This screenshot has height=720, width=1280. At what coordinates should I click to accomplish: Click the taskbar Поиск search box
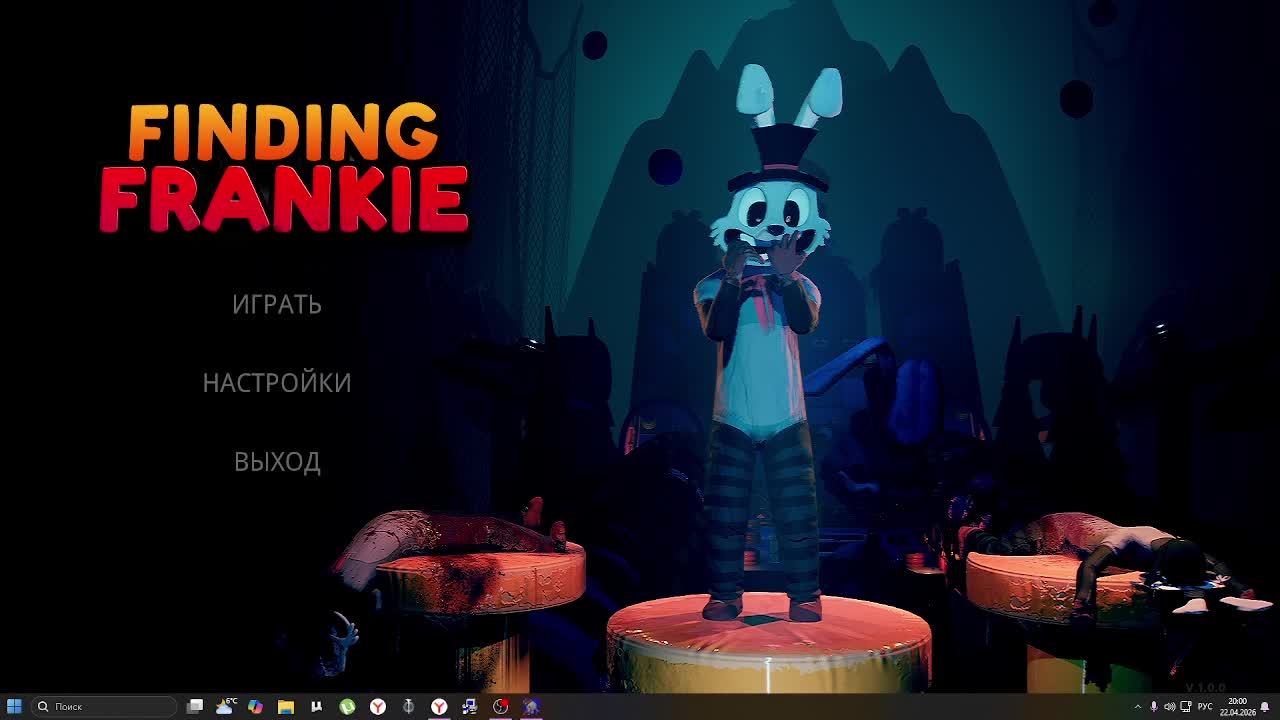click(104, 706)
